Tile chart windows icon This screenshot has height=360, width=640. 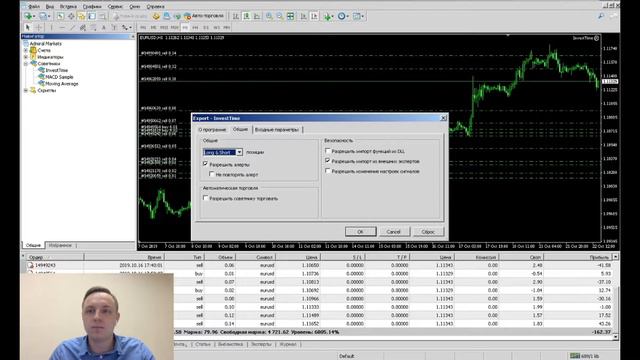[x=291, y=16]
